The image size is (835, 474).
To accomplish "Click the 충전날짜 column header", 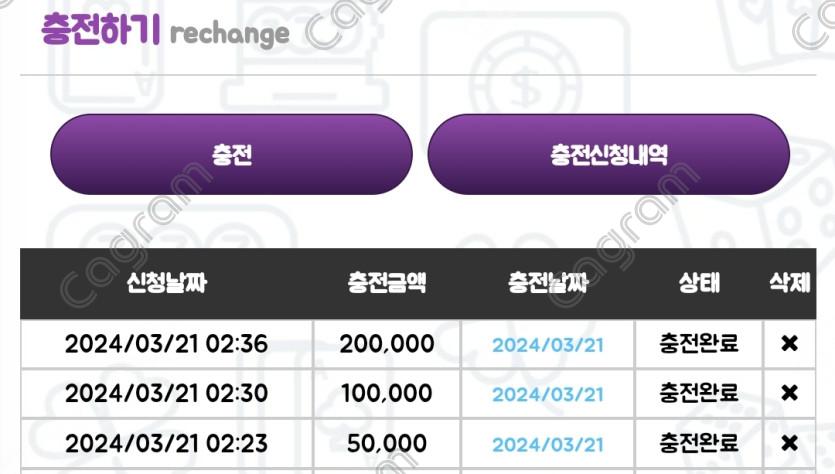I will pos(548,283).
